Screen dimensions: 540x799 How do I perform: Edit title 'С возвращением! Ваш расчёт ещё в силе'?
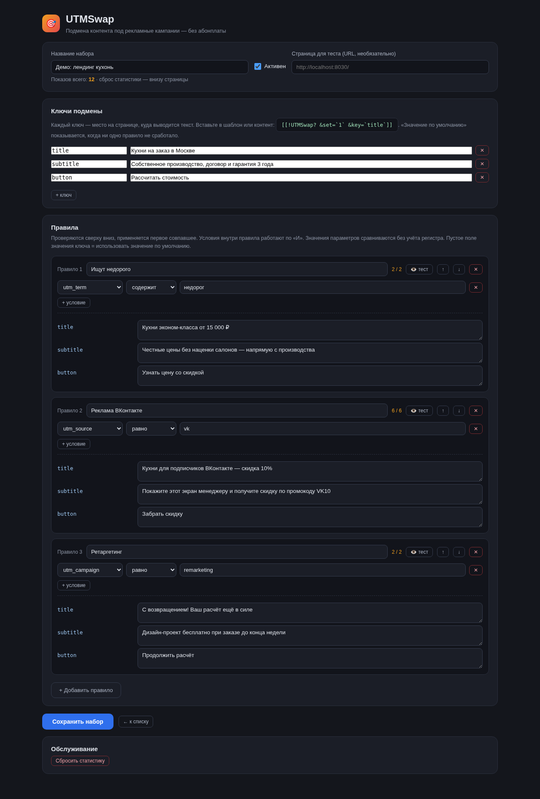coord(310,612)
